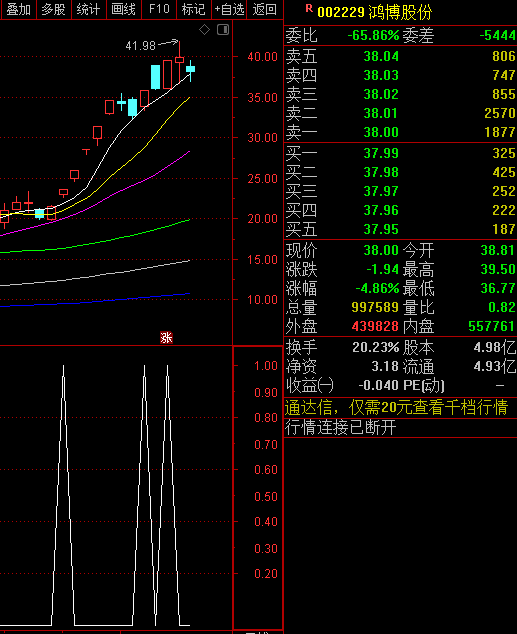
Task: Click 最高 value 39.50
Action: [498, 269]
